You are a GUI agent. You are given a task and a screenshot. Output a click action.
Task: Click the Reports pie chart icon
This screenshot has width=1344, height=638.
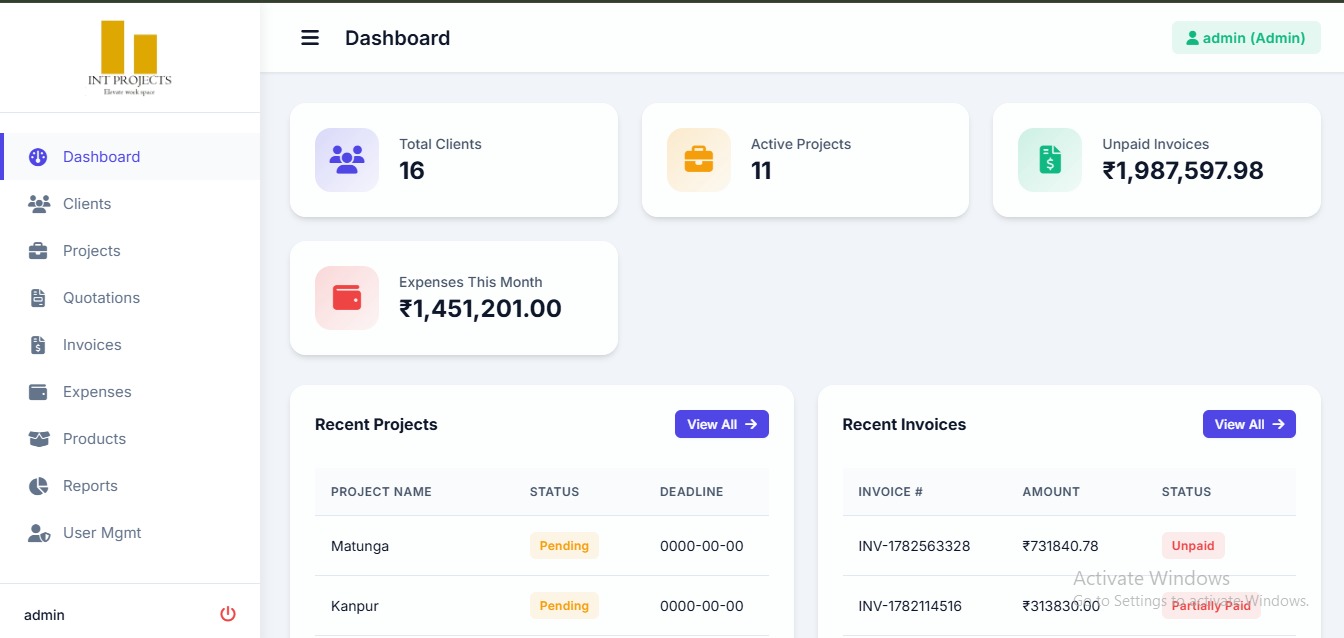pos(38,486)
